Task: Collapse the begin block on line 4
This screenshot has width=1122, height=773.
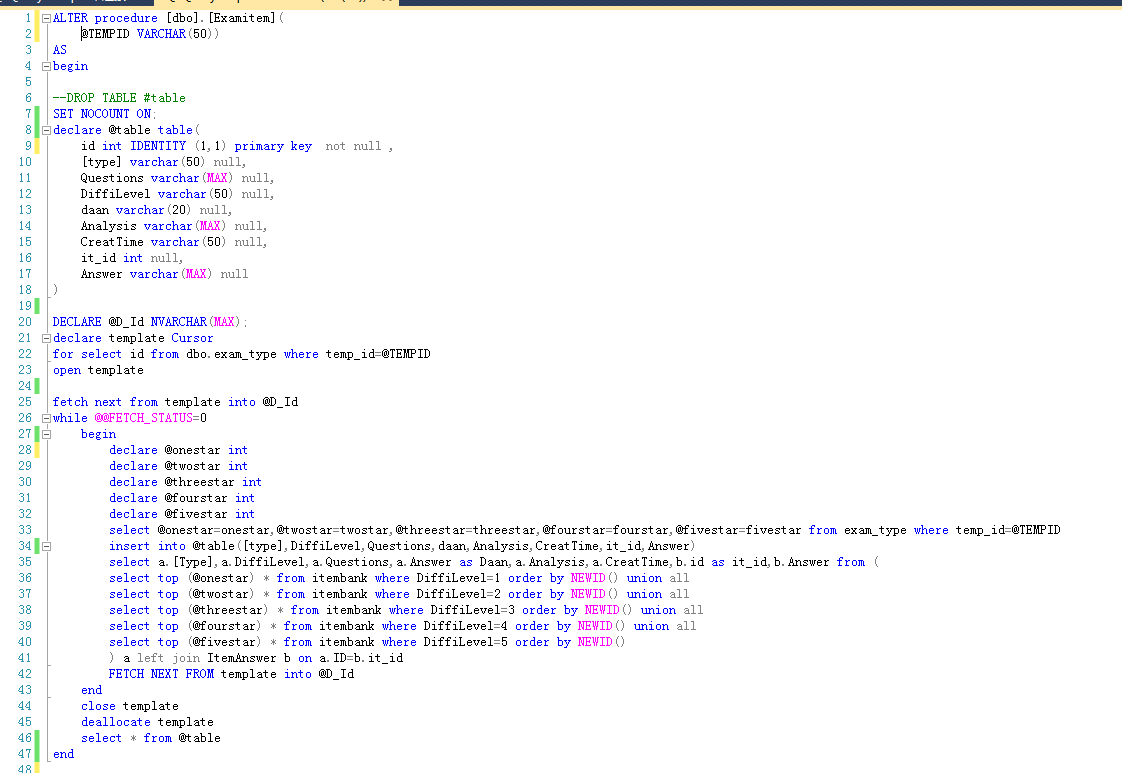Action: click(47, 67)
